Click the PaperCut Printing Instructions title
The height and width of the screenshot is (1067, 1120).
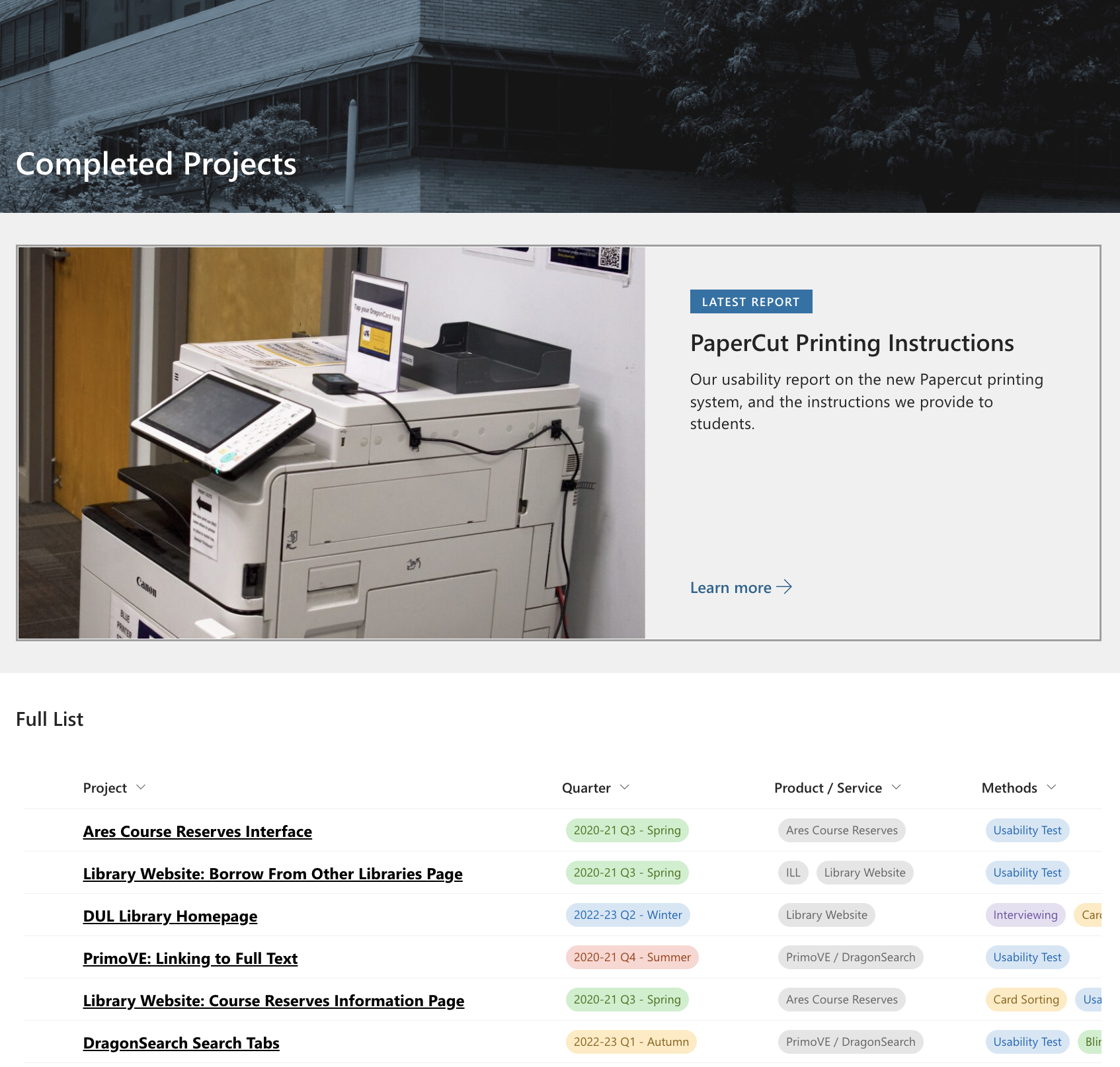852,343
